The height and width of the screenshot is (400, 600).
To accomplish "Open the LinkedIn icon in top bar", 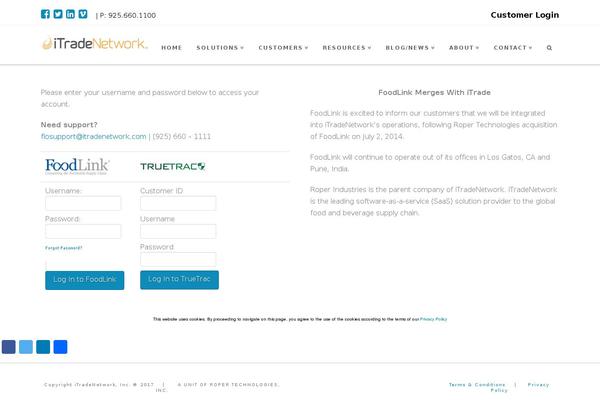I will tap(70, 14).
